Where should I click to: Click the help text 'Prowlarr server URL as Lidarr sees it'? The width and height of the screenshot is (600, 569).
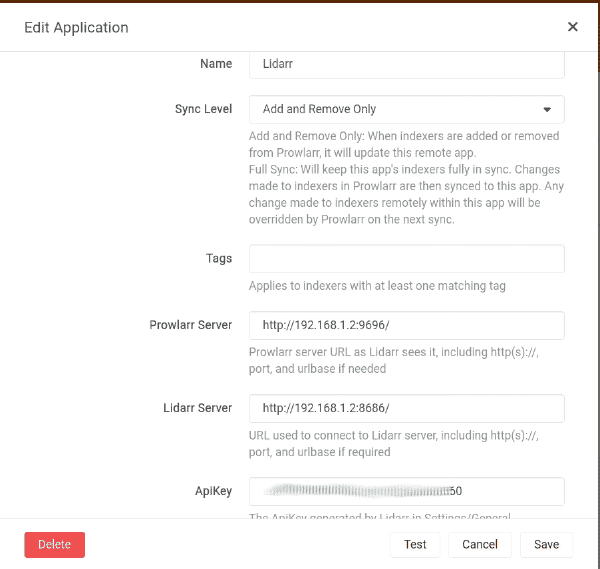coord(394,360)
